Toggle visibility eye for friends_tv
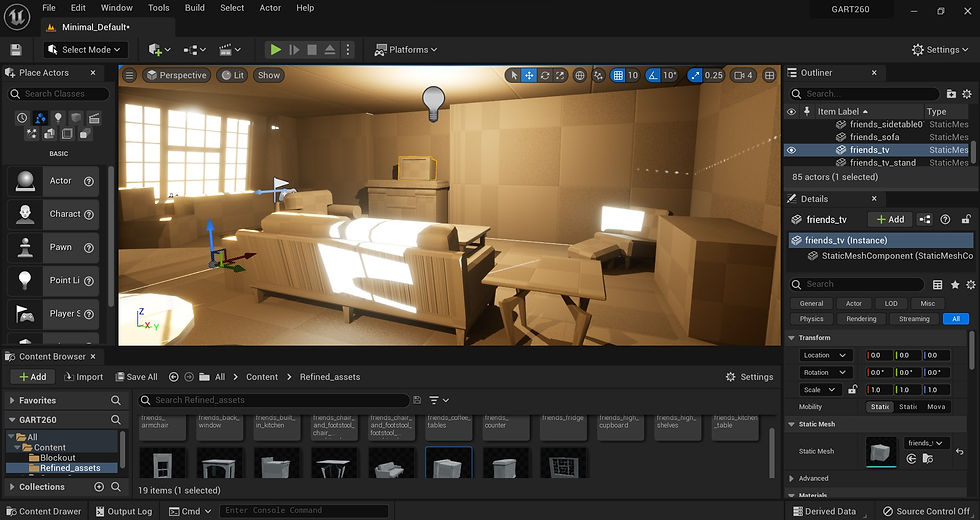This screenshot has width=980, height=520. [x=791, y=150]
